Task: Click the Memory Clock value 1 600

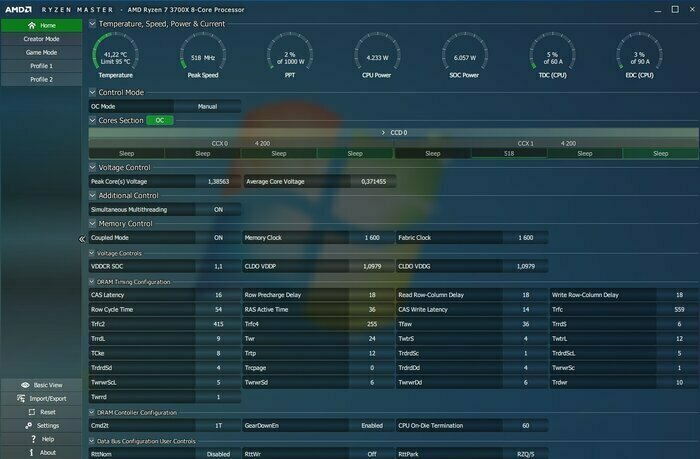Action: [371, 238]
